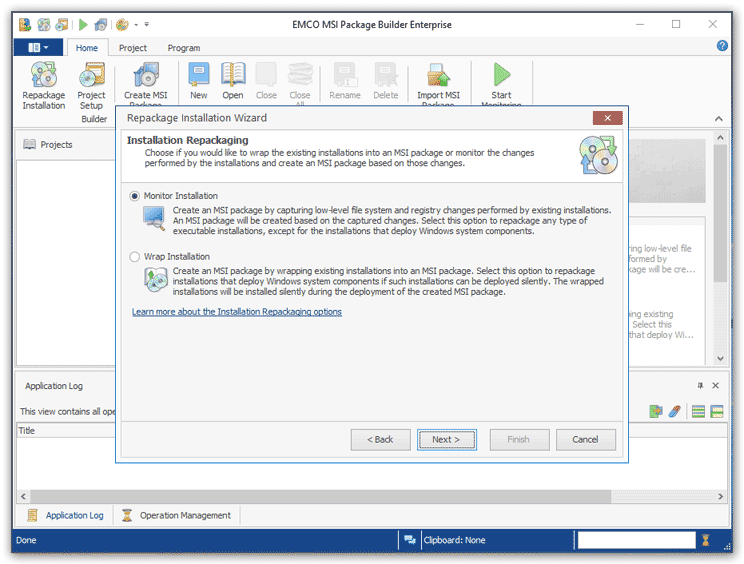Click the "Clipboard: None" status bar text
This screenshot has height=564, width=744.
point(454,540)
